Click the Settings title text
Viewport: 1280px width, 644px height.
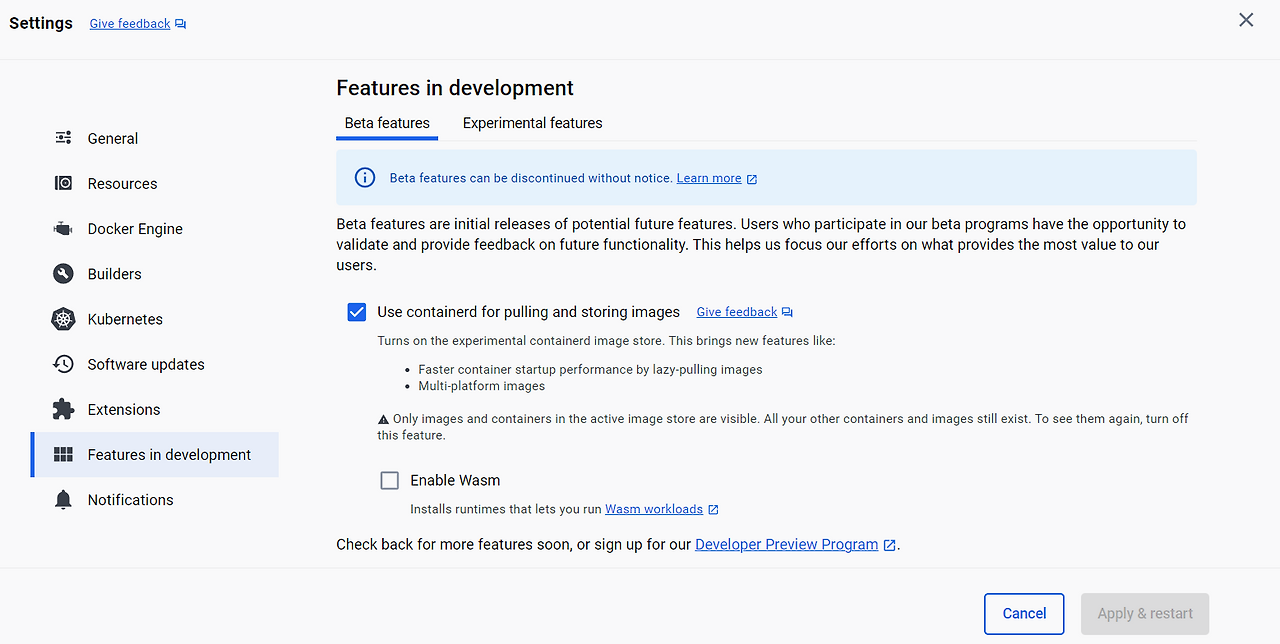[x=41, y=23]
